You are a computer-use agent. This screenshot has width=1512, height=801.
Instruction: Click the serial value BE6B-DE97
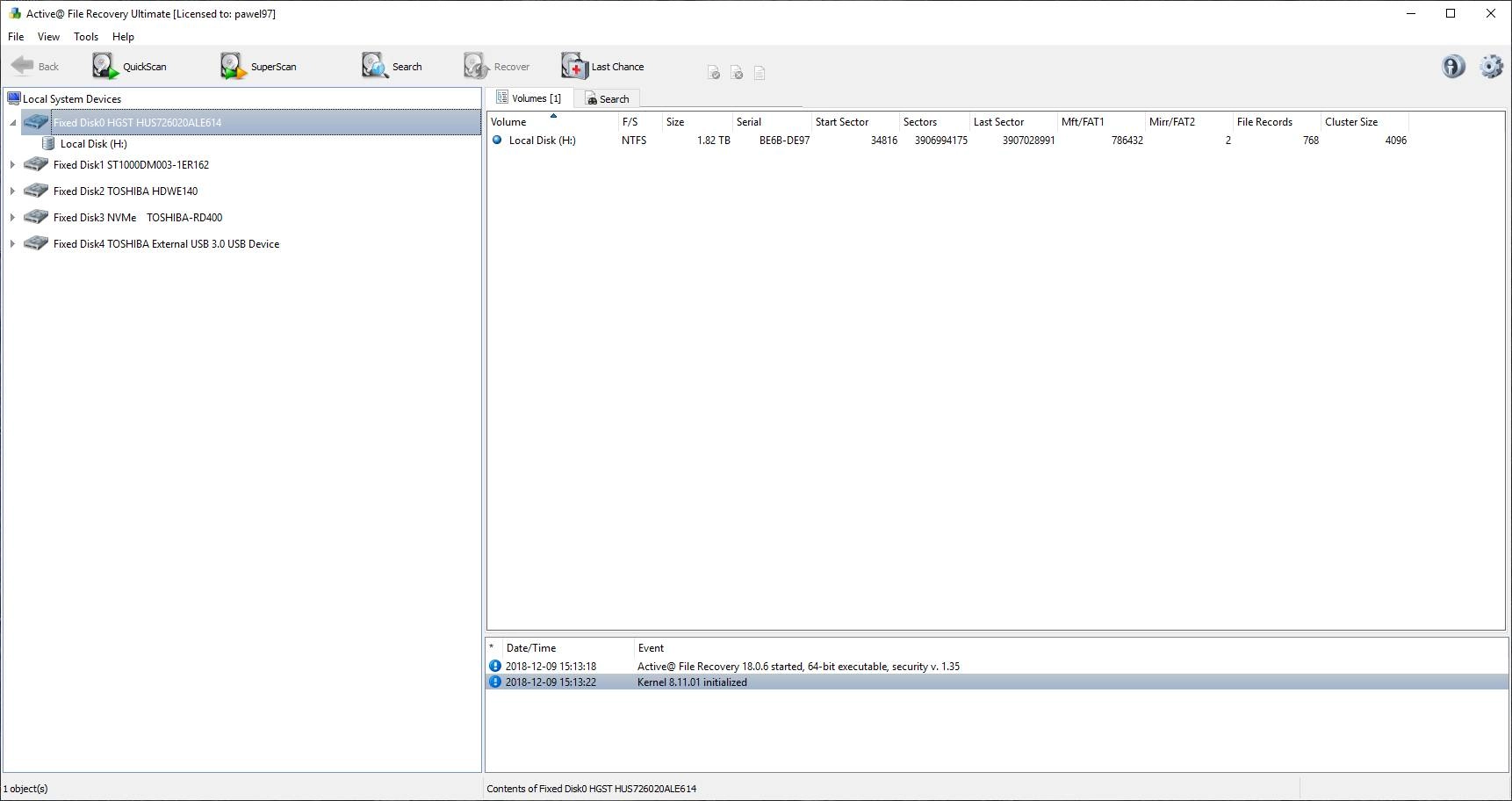[784, 141]
